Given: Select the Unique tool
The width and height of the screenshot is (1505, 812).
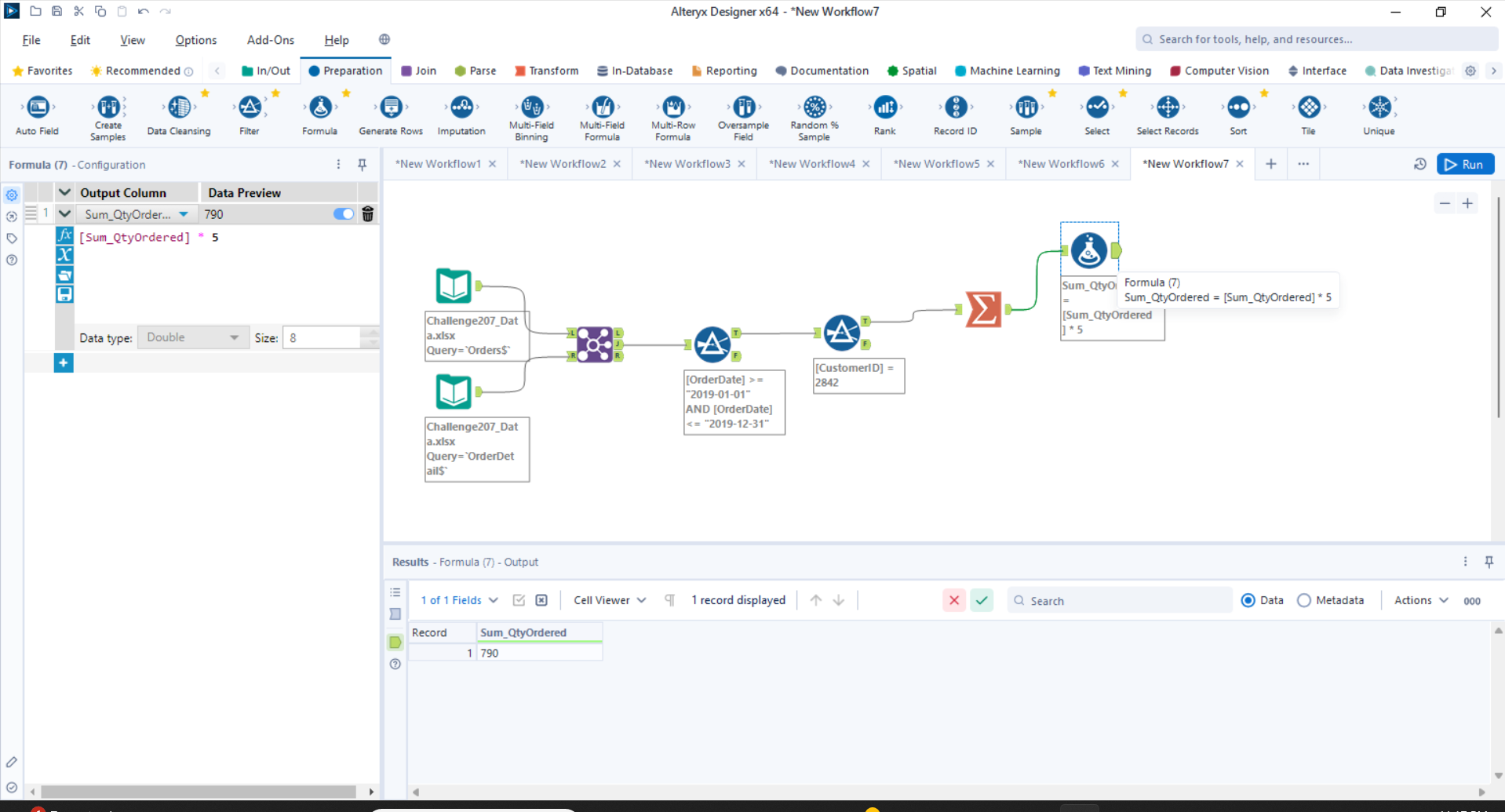Looking at the screenshot, I should (1379, 115).
